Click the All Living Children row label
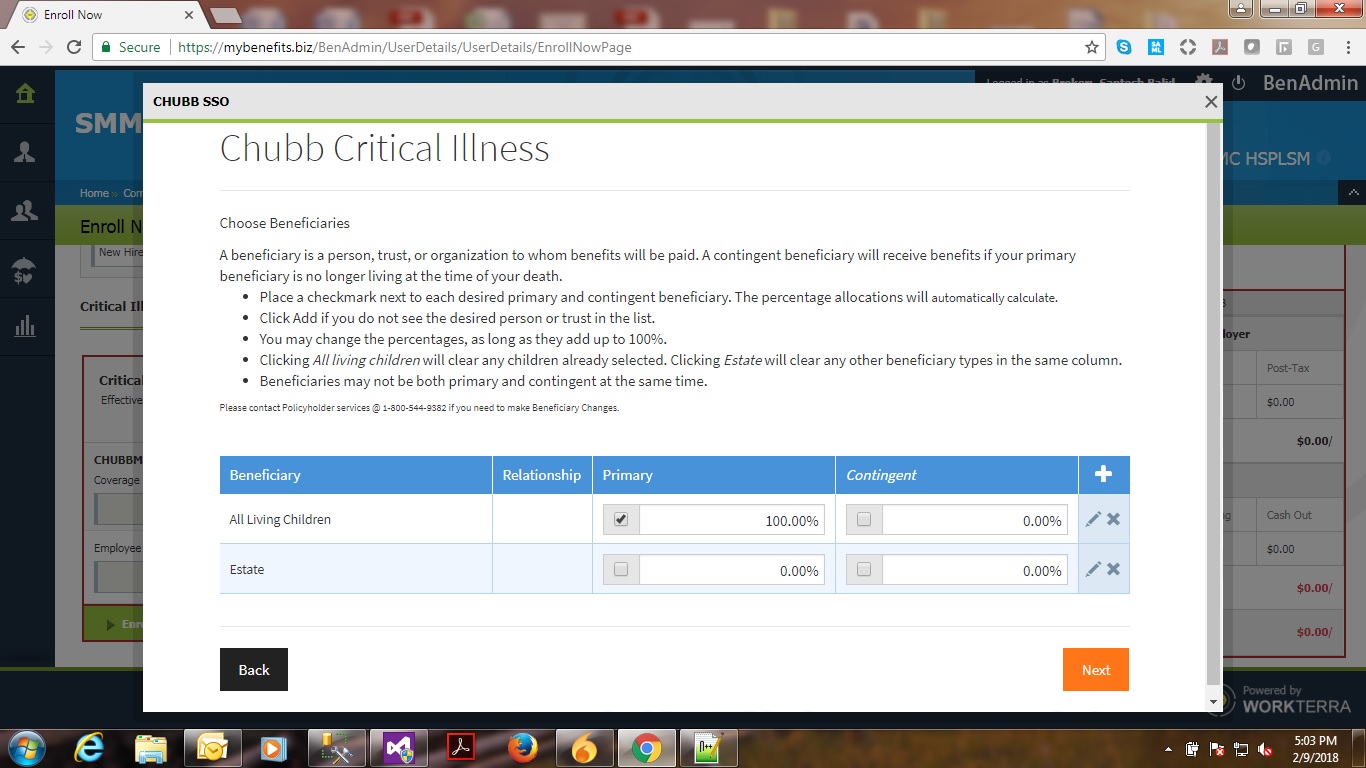The image size is (1366, 768). [280, 519]
